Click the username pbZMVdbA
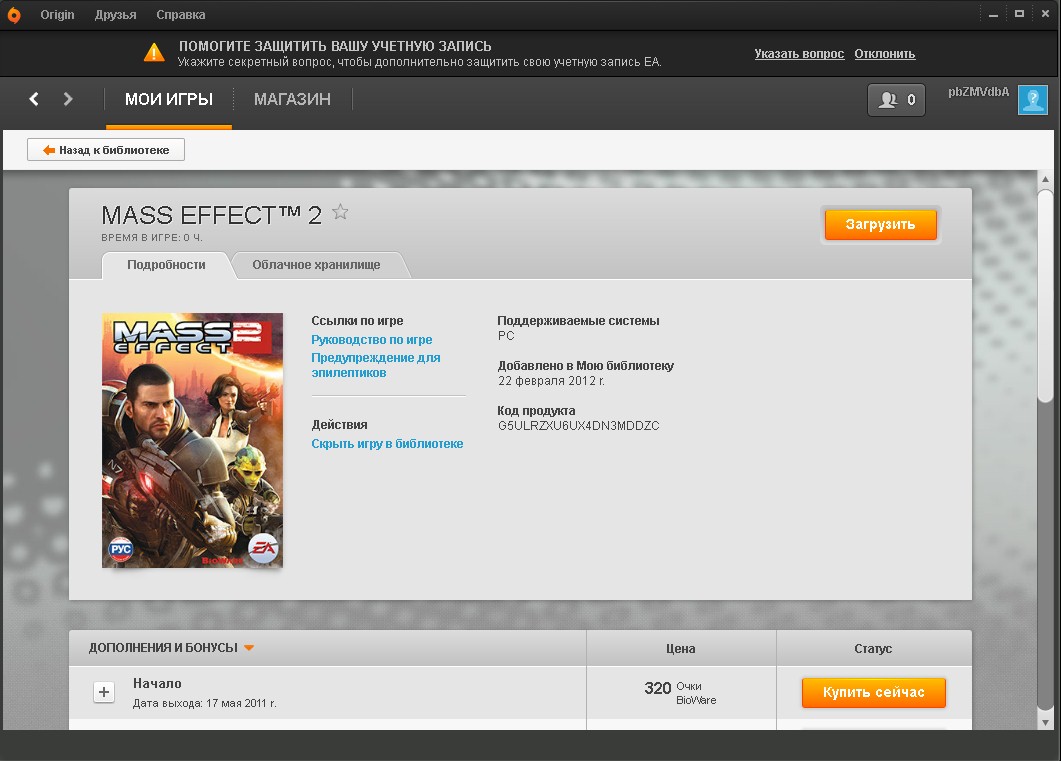 pyautogui.click(x=978, y=92)
